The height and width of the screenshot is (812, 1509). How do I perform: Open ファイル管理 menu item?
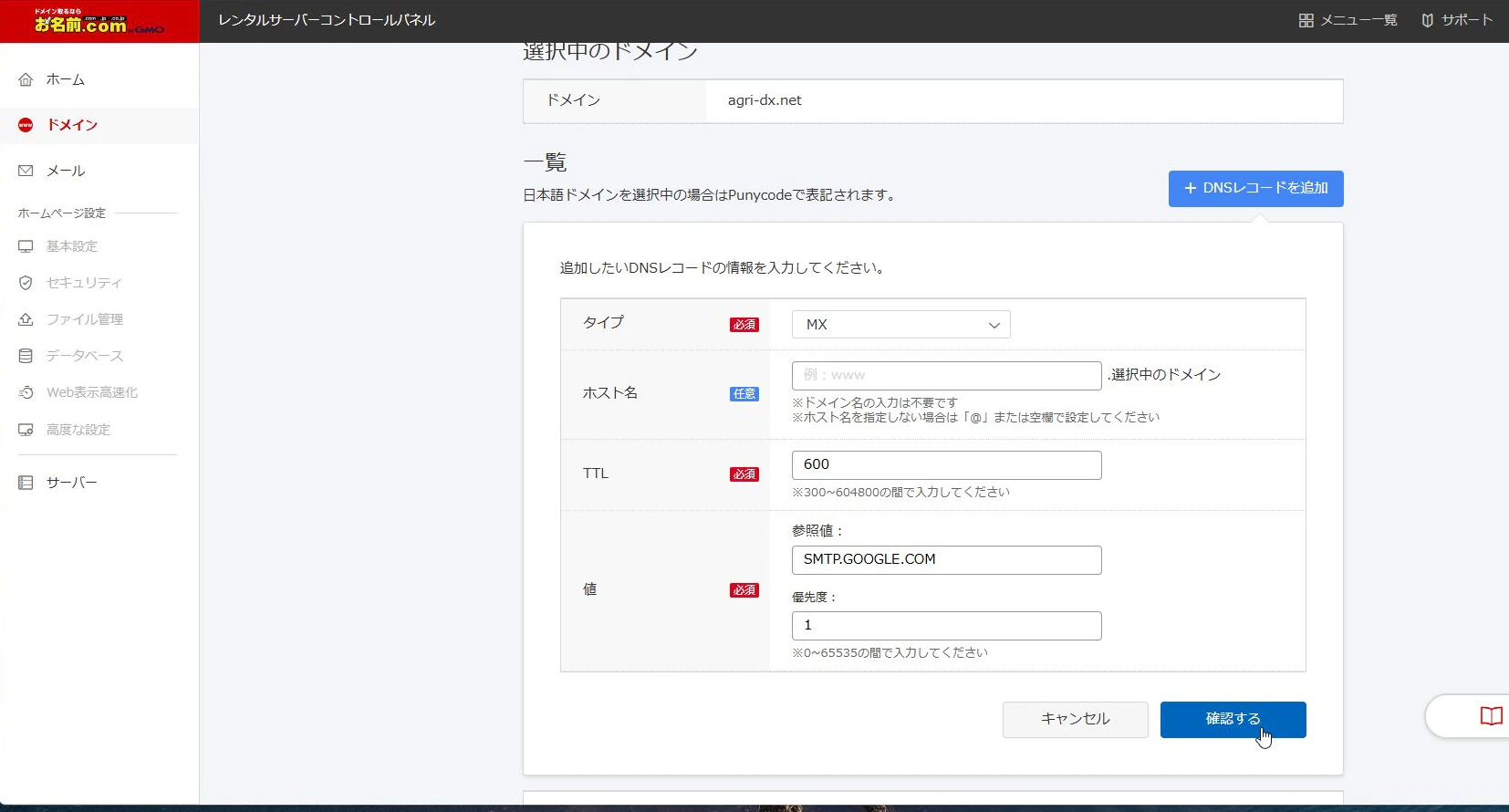point(84,319)
